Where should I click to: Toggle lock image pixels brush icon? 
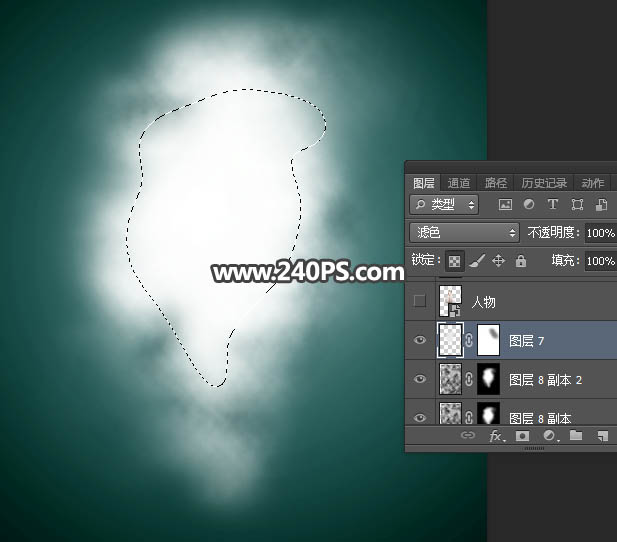point(477,261)
